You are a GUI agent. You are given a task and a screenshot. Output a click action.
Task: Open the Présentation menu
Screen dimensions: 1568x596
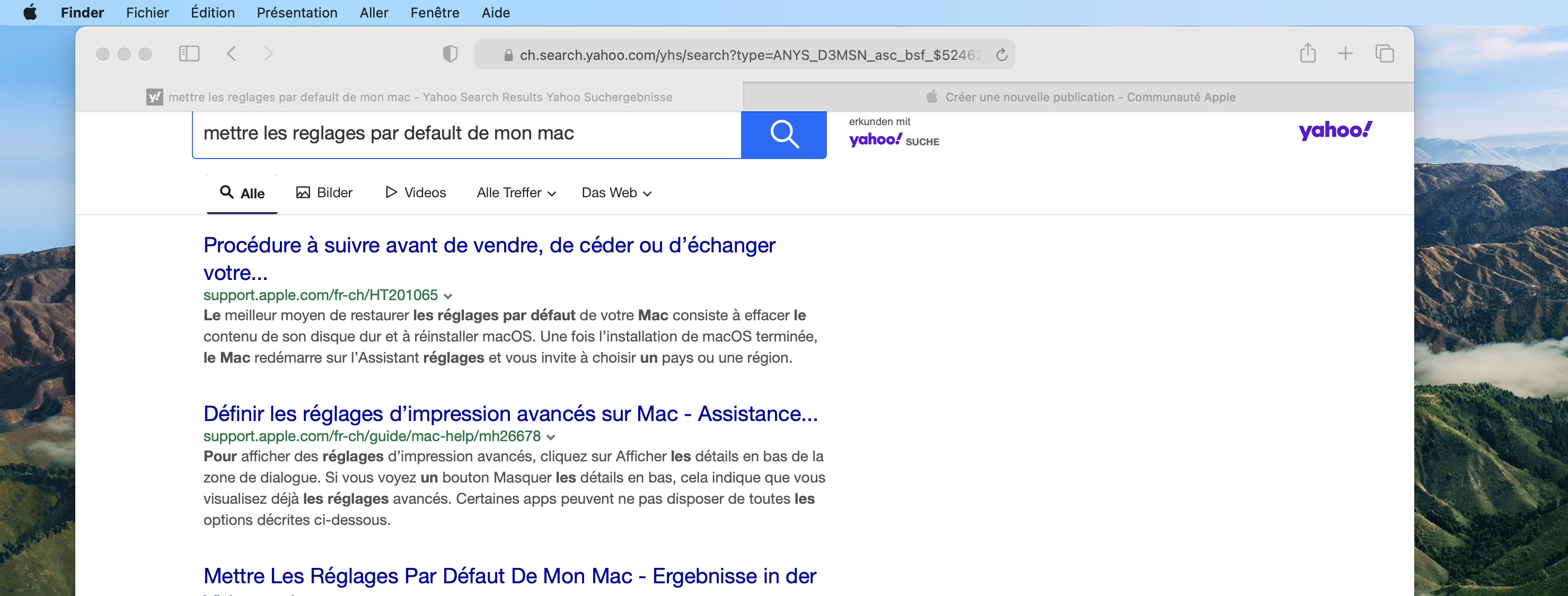point(296,12)
